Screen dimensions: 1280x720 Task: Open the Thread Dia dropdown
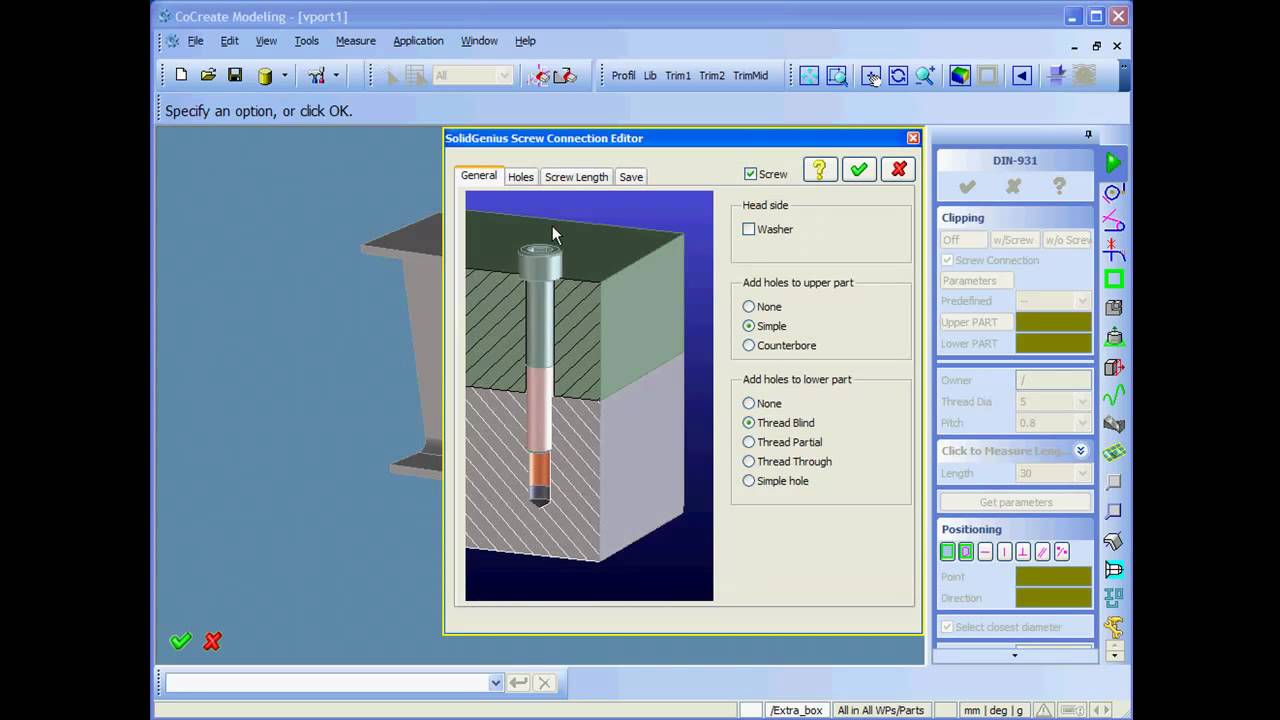1082,402
